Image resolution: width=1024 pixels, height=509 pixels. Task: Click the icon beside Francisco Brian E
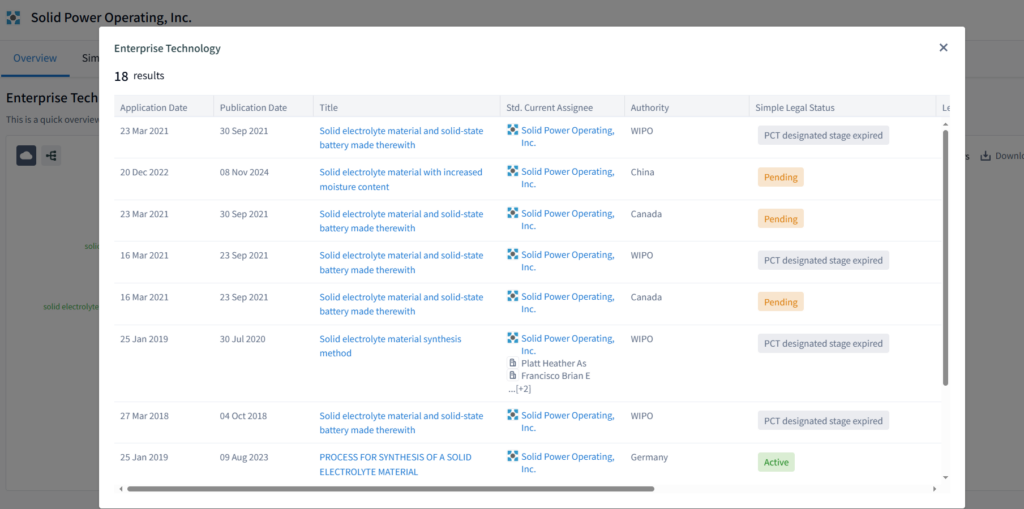[x=513, y=376]
